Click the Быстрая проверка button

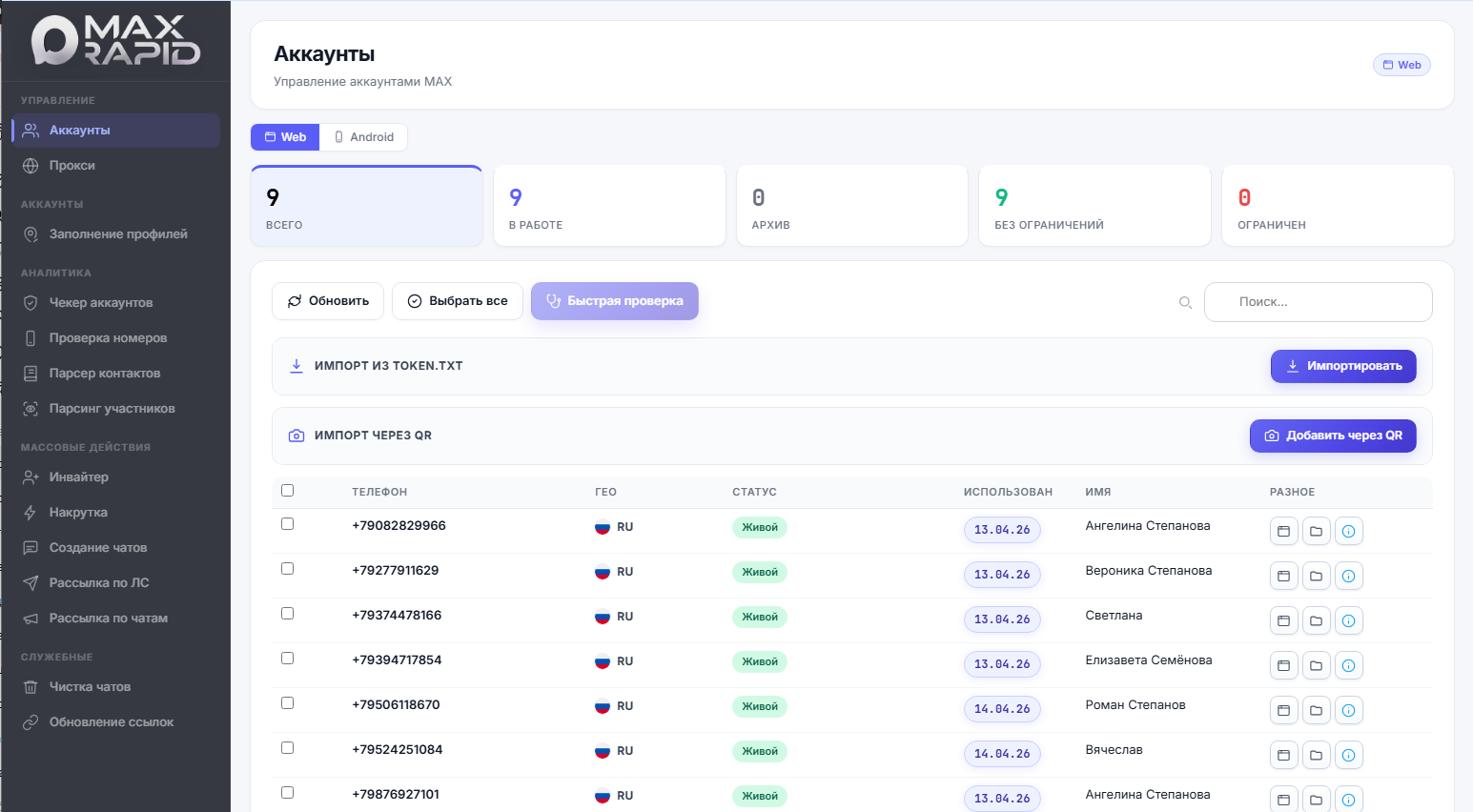[x=614, y=301]
